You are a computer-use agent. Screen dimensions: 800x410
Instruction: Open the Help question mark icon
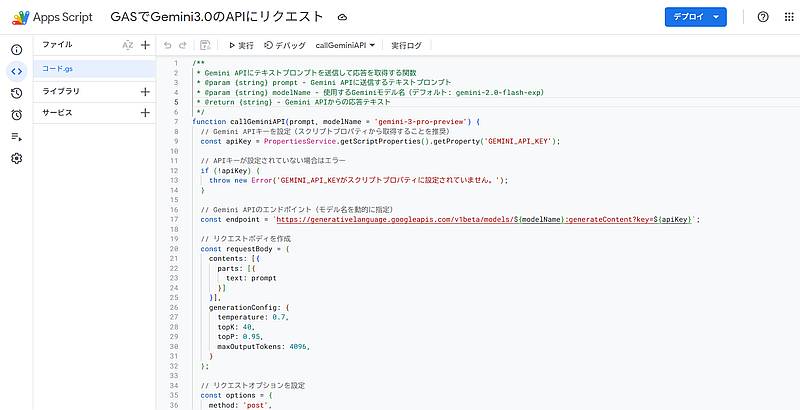coord(763,17)
